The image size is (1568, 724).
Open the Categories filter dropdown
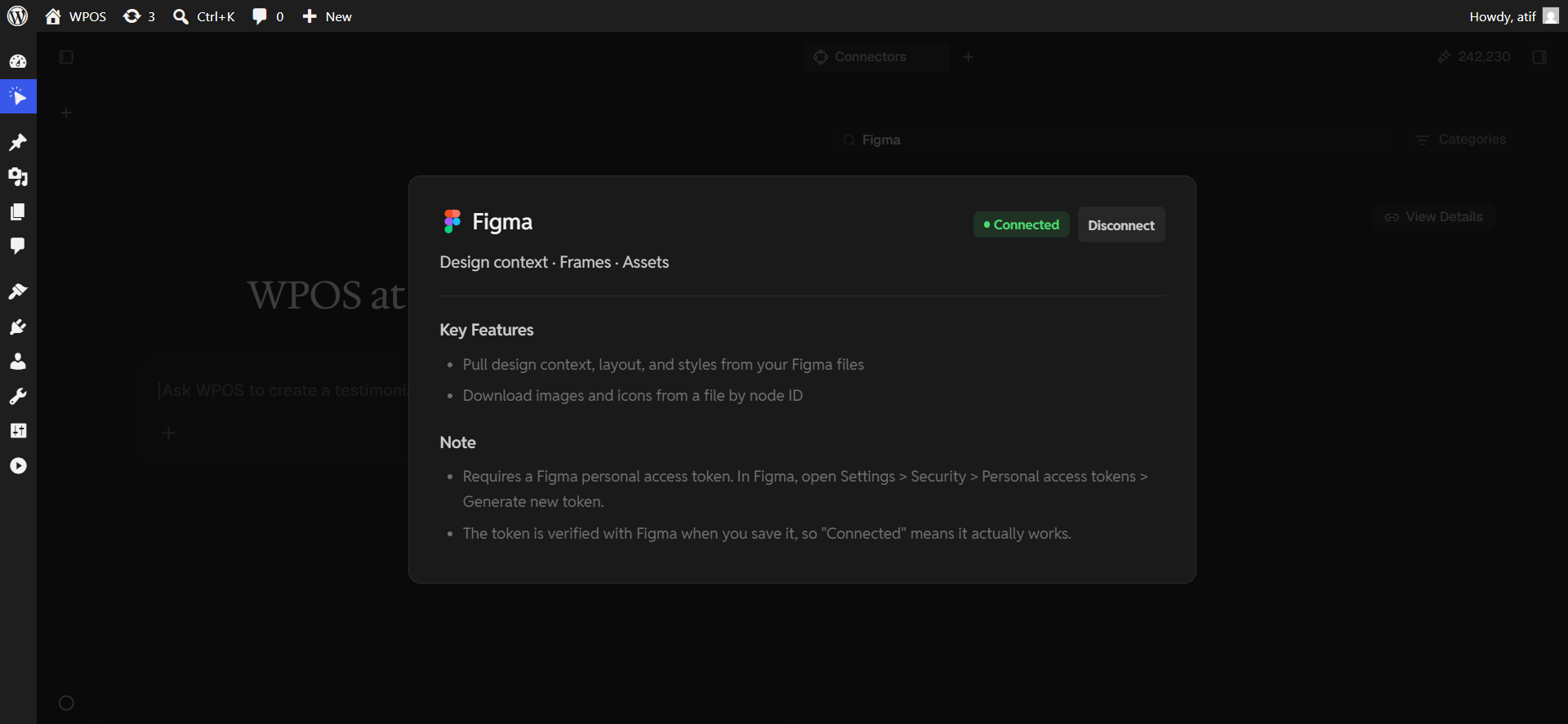(x=1461, y=140)
